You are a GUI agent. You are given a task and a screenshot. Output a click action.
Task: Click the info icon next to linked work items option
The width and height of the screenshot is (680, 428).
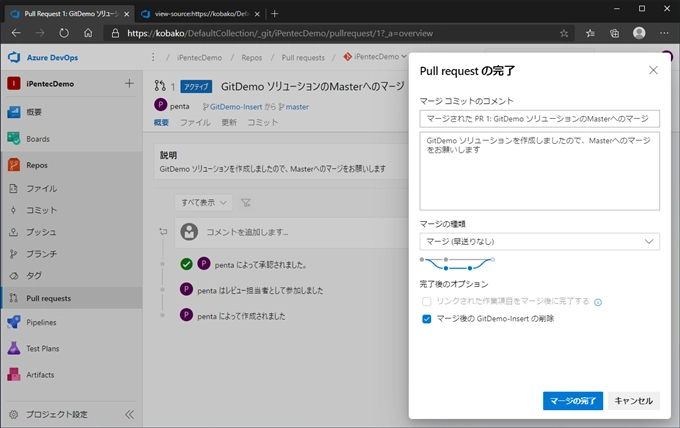click(x=598, y=302)
